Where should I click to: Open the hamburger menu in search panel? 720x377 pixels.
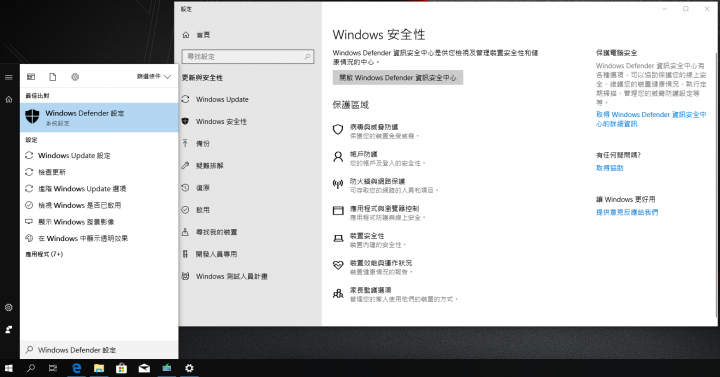(9, 77)
